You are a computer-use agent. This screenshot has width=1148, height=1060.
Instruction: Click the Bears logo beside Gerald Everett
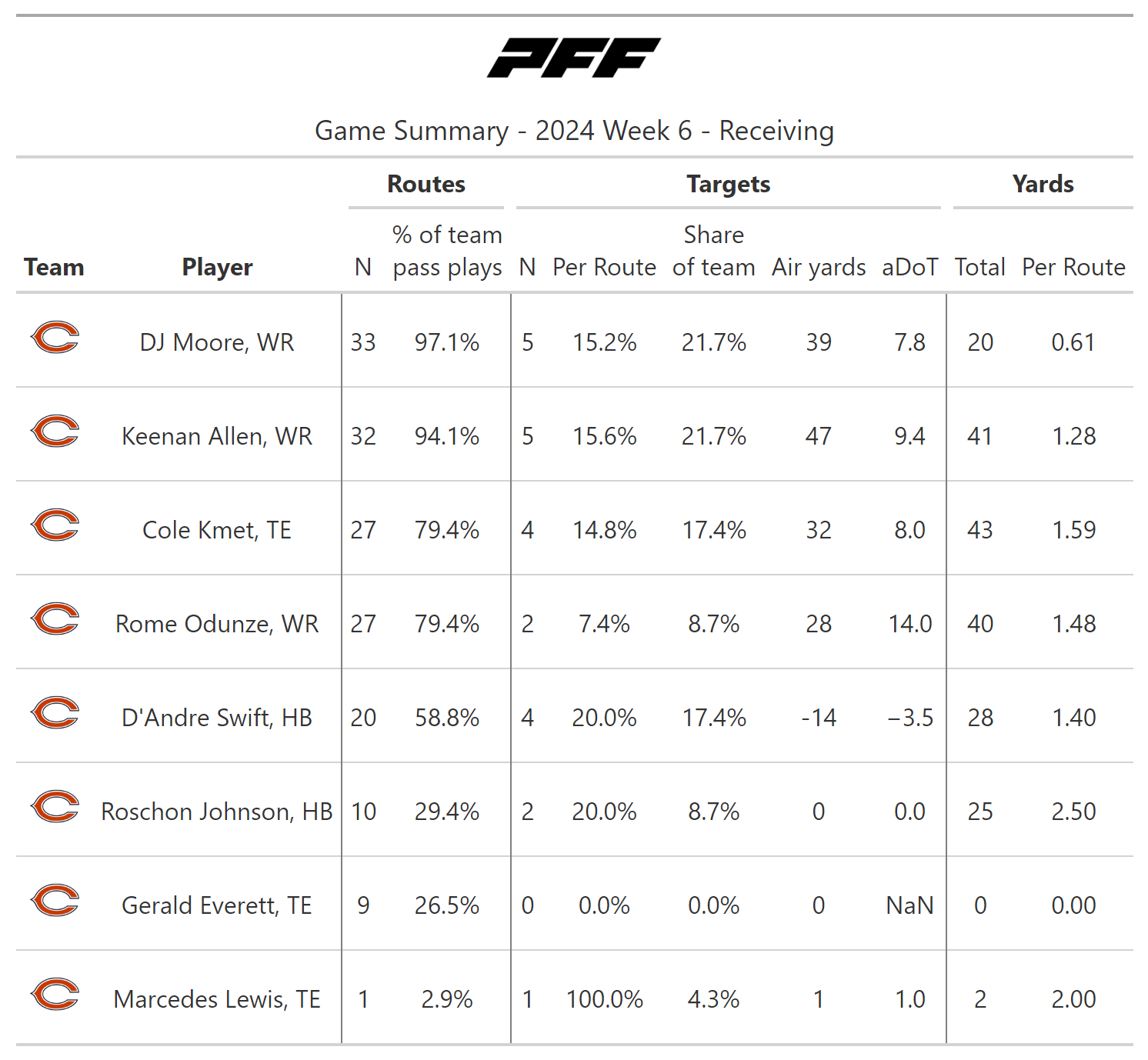pos(55,901)
